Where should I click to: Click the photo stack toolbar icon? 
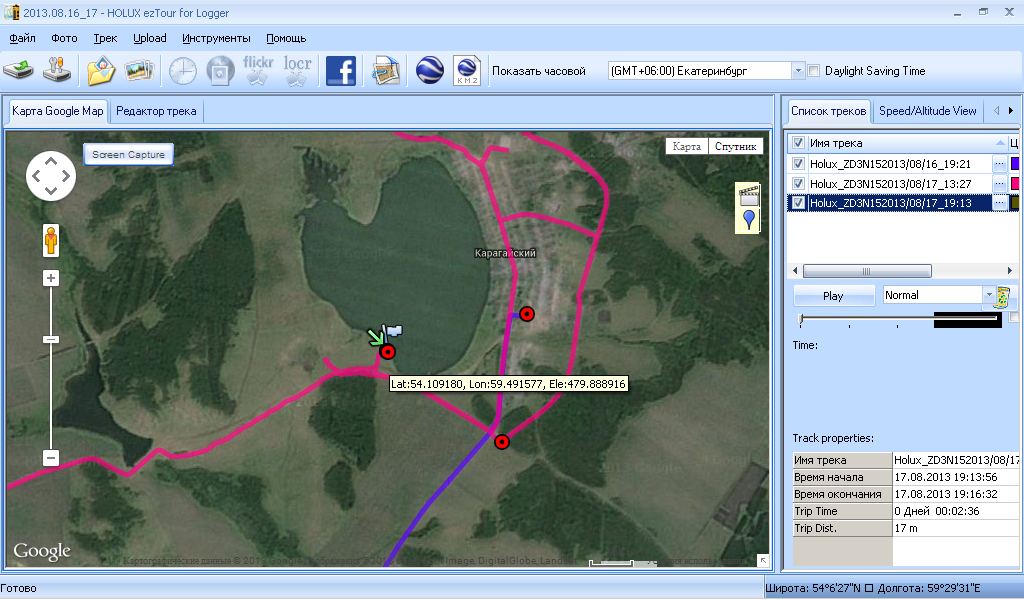[138, 71]
